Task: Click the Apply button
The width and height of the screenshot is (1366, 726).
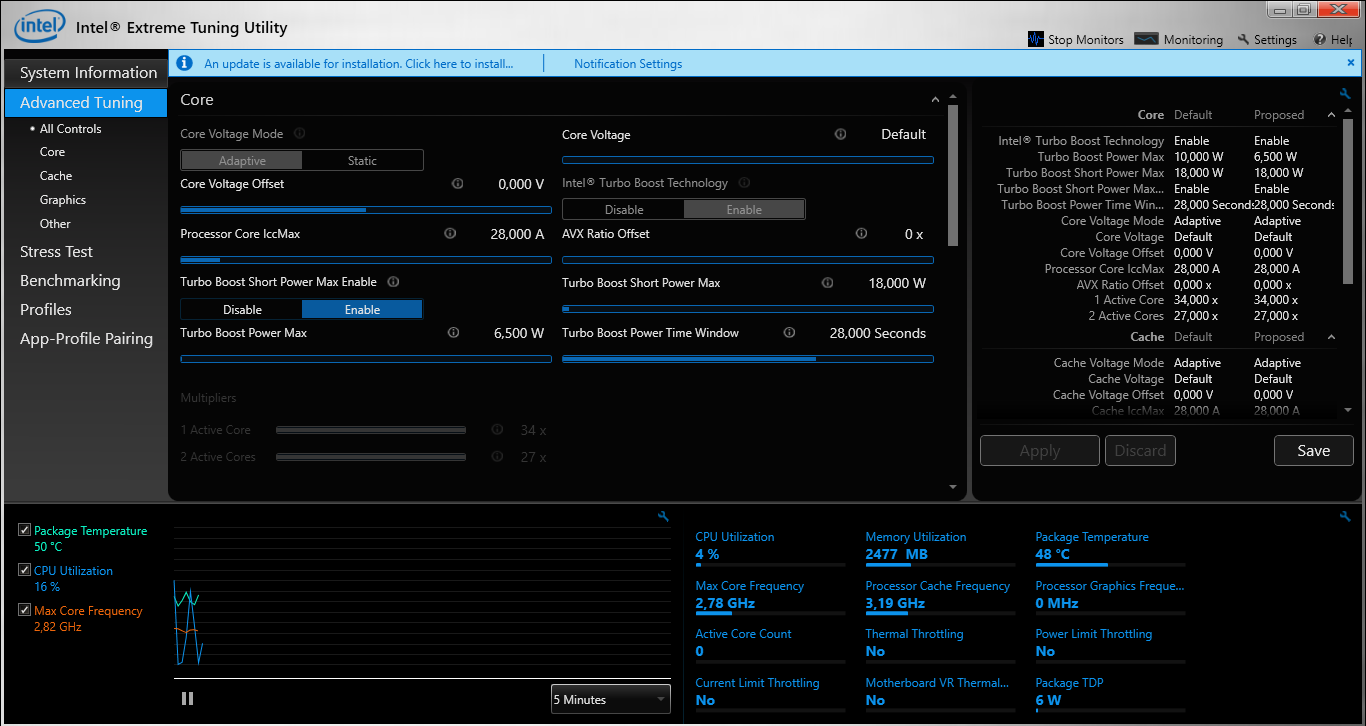Action: [x=1040, y=451]
